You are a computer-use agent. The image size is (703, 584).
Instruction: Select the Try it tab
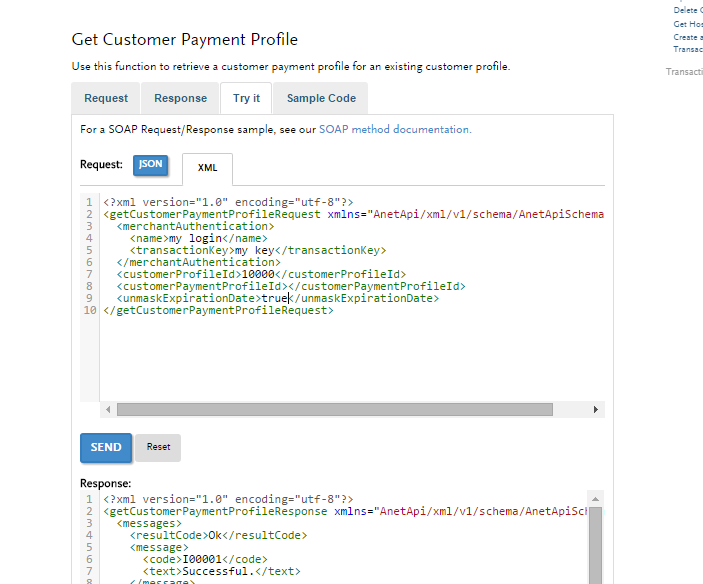click(x=246, y=98)
